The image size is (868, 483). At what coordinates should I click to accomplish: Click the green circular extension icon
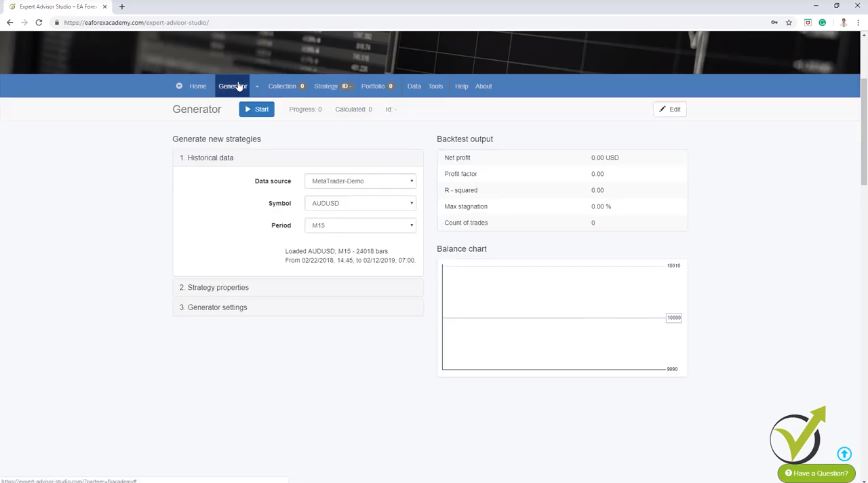823,23
